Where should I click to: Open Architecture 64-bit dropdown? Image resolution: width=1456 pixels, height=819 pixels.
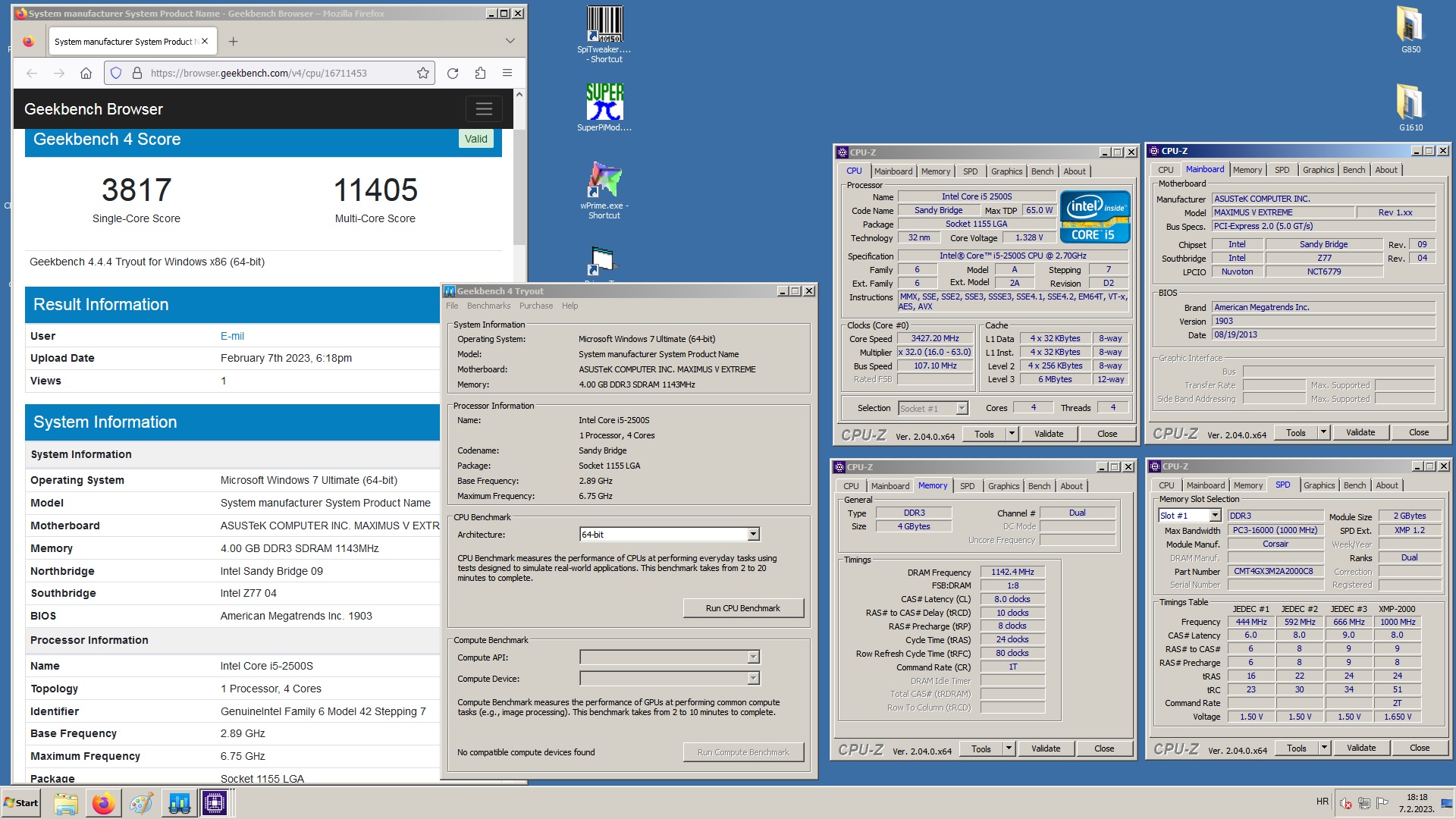coord(753,535)
